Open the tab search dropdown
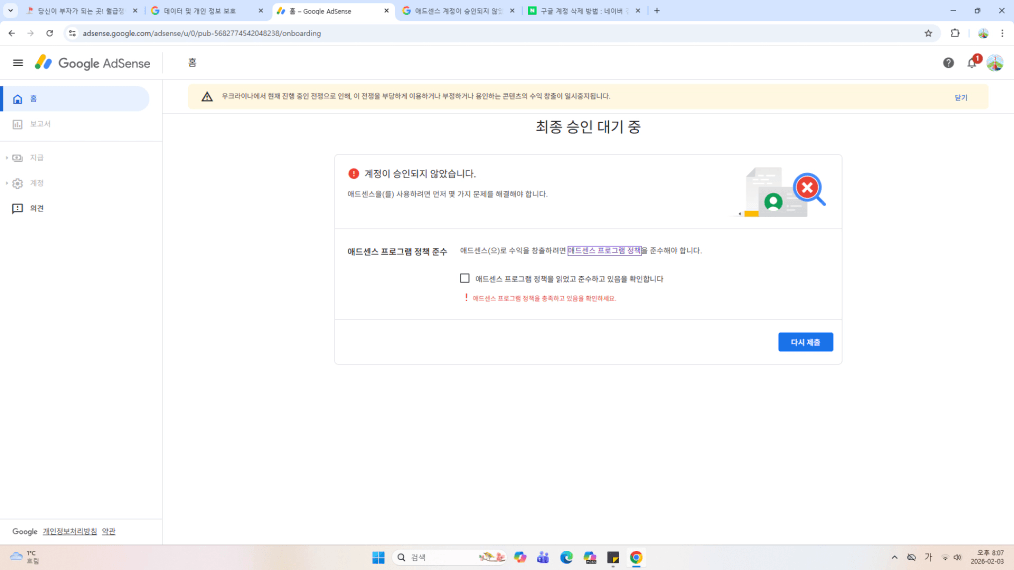This screenshot has height=570, width=1014. pyautogui.click(x=10, y=10)
